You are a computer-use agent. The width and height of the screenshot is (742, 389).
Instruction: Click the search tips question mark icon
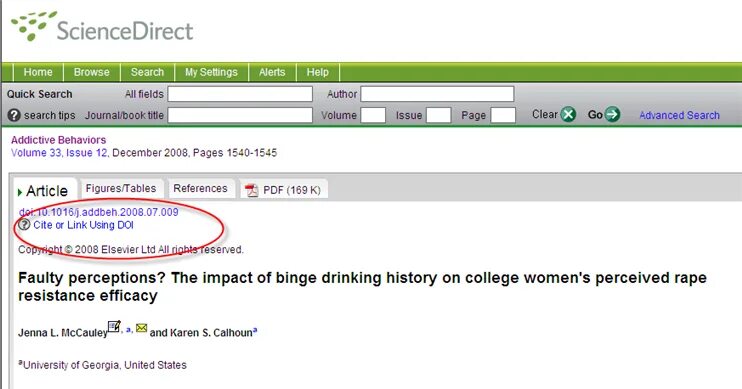coord(14,115)
